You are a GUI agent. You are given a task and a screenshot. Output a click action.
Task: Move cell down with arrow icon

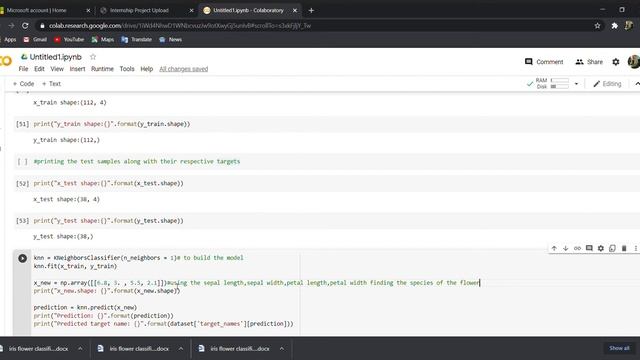tap(565, 248)
